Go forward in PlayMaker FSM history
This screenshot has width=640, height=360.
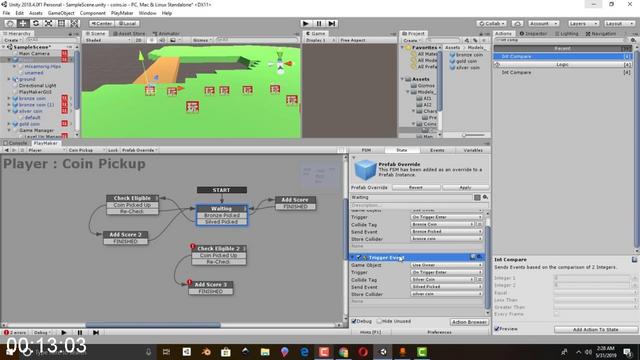click(x=14, y=150)
